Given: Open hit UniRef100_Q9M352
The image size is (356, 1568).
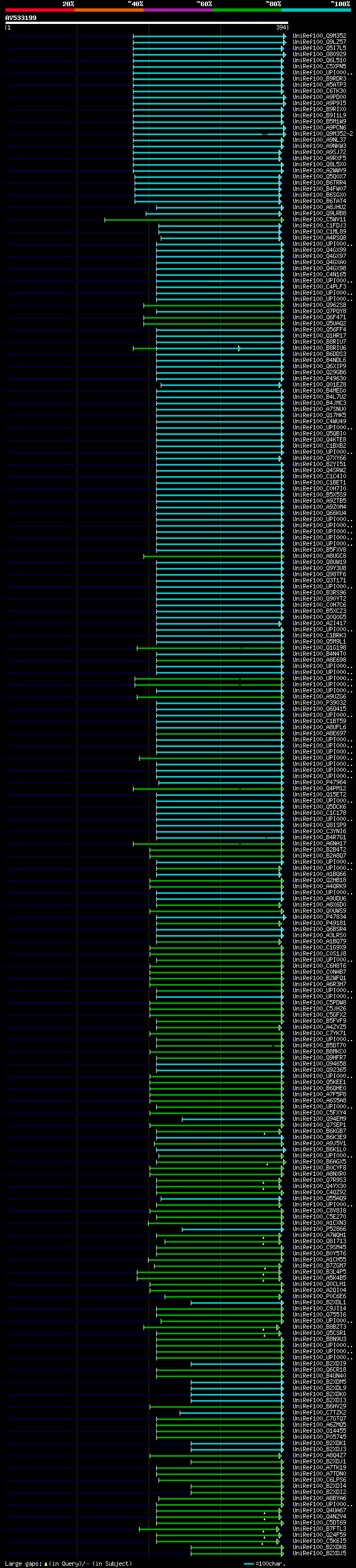Looking at the screenshot, I should (x=319, y=36).
